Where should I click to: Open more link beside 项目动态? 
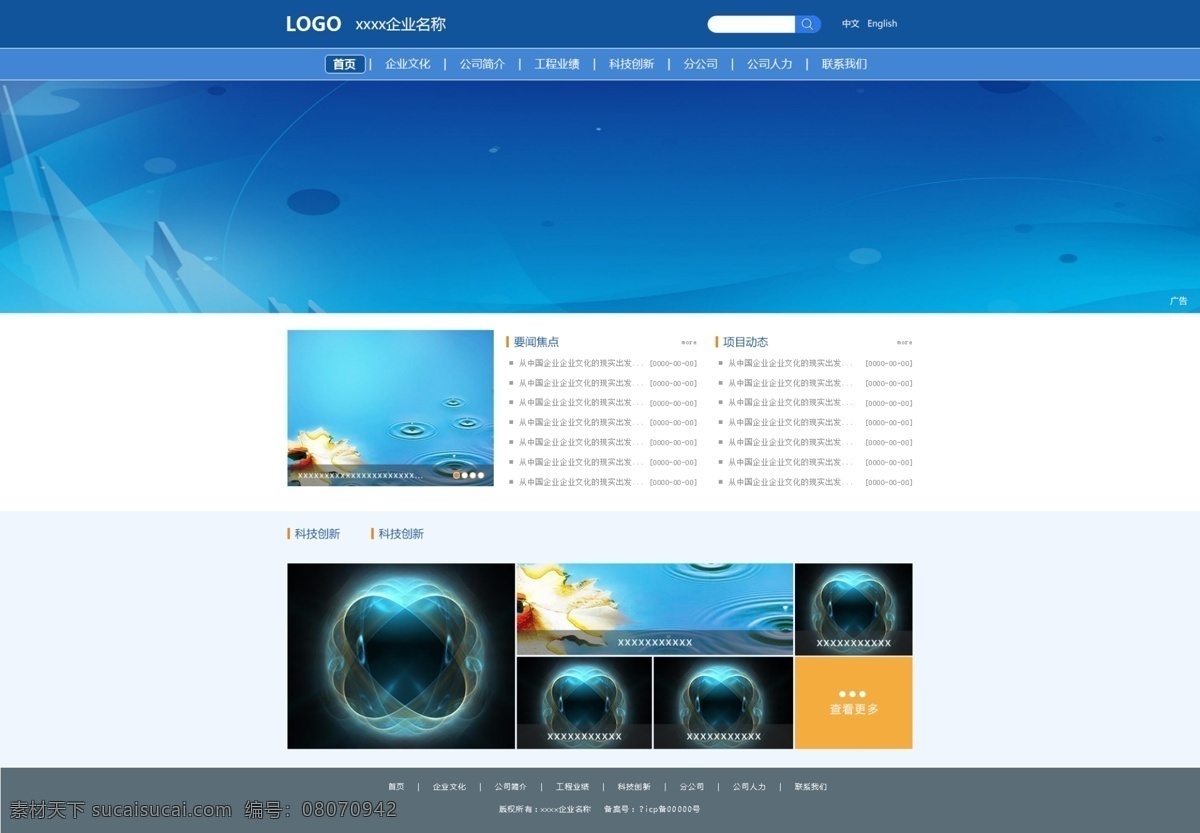[x=904, y=342]
